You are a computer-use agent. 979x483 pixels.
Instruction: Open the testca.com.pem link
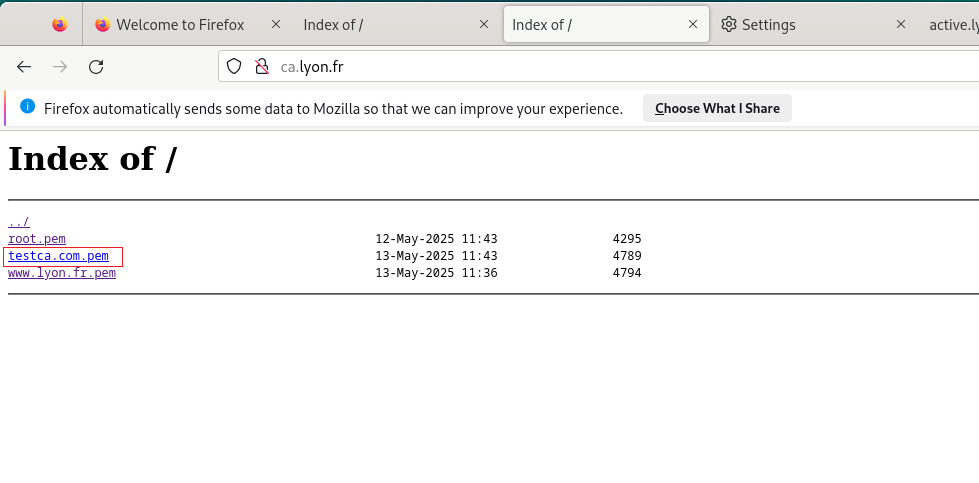(x=59, y=256)
